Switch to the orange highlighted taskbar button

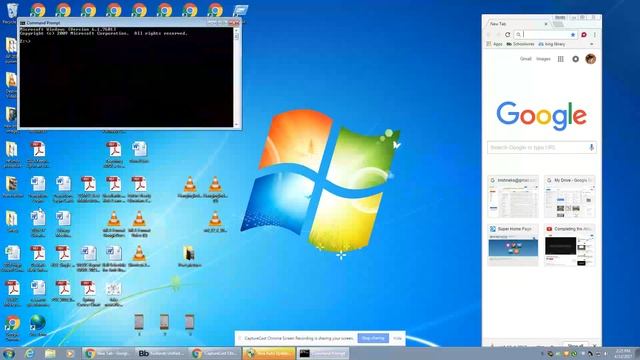point(269,353)
